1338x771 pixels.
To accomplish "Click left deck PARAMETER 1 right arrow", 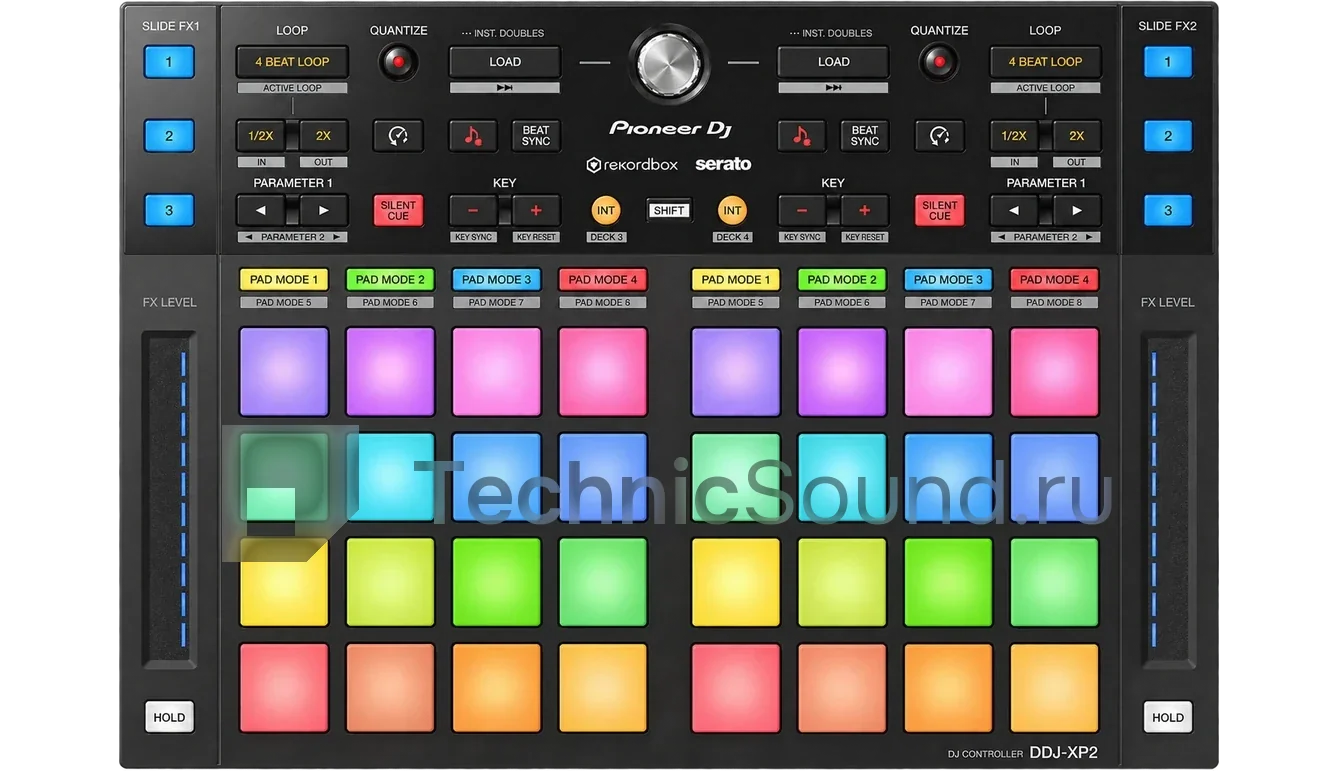I will (323, 210).
